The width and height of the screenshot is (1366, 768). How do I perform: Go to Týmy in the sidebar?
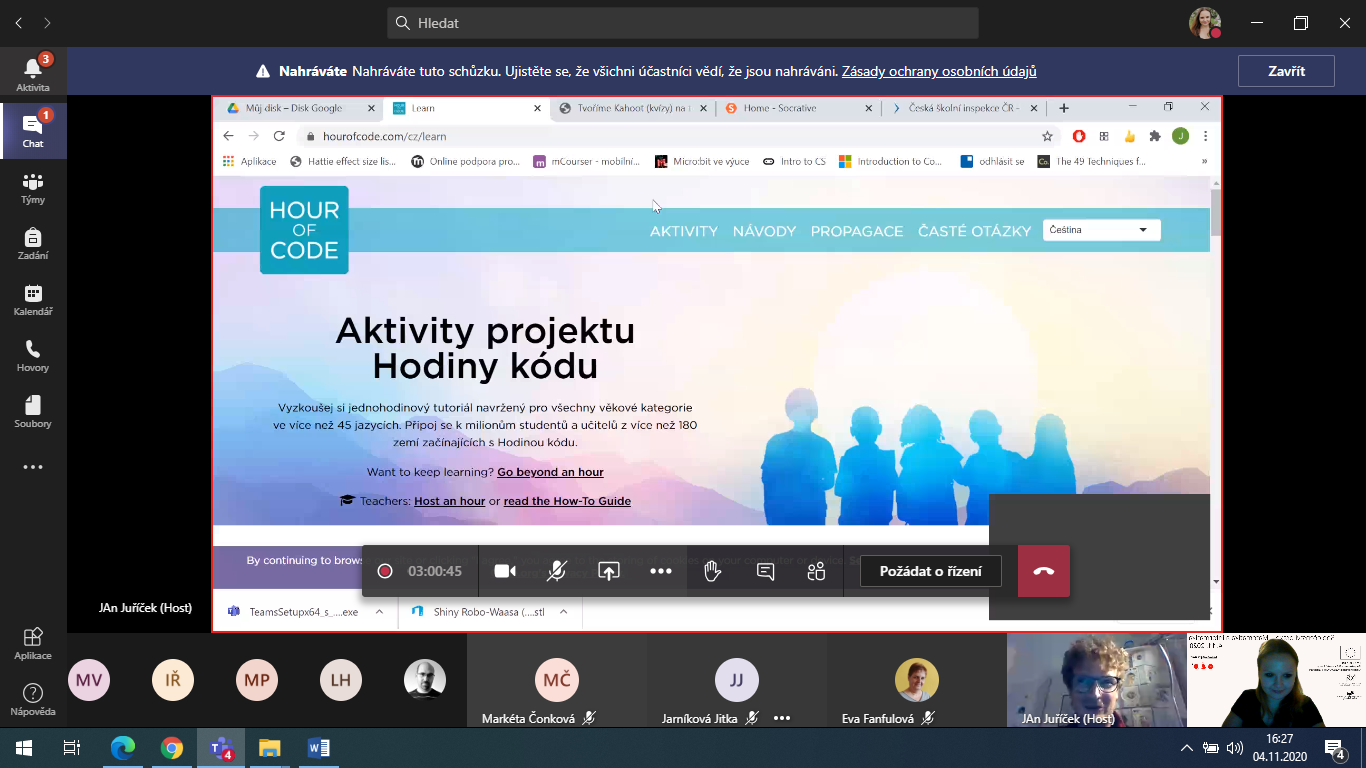(33, 187)
